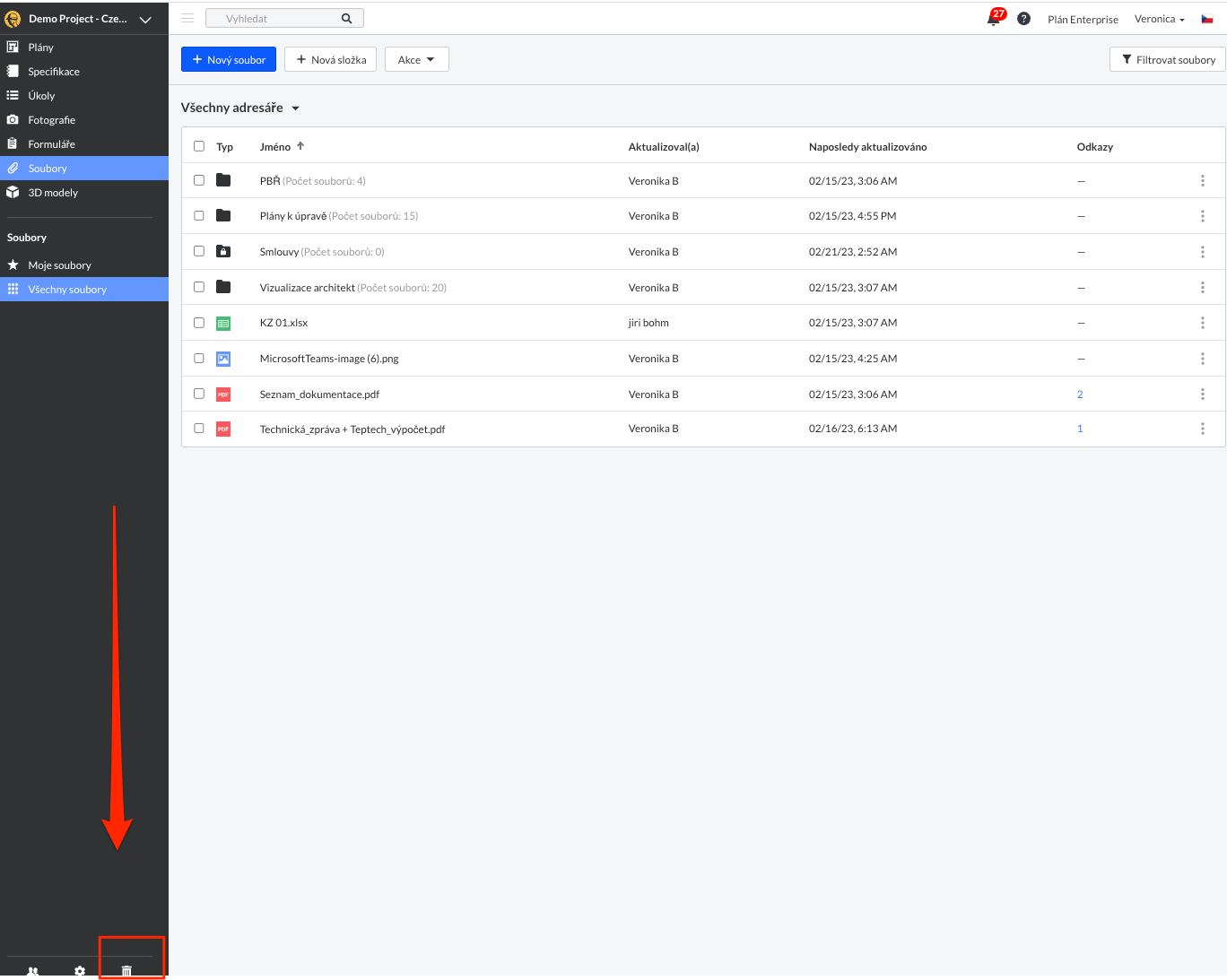The image size is (1227, 980).
Task: Click the Czech flag language icon
Action: pyautogui.click(x=1207, y=19)
